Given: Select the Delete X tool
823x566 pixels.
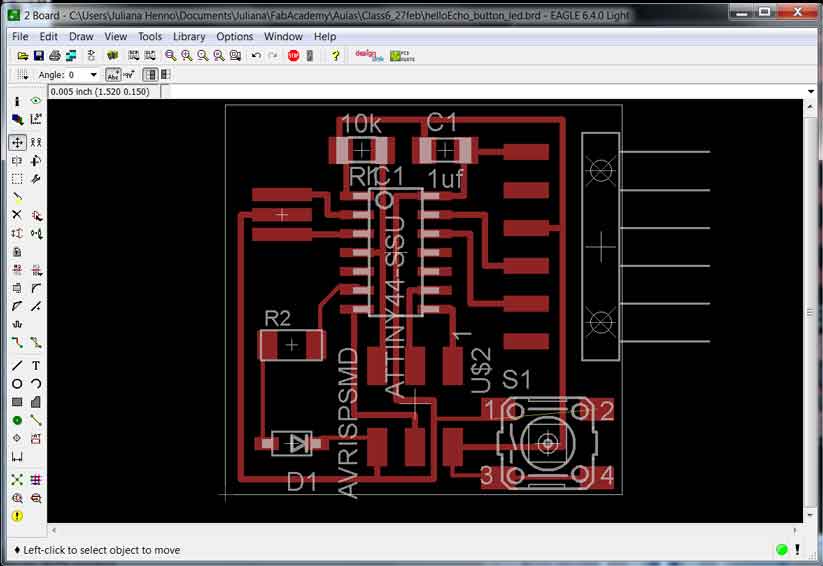Looking at the screenshot, I should [x=17, y=215].
